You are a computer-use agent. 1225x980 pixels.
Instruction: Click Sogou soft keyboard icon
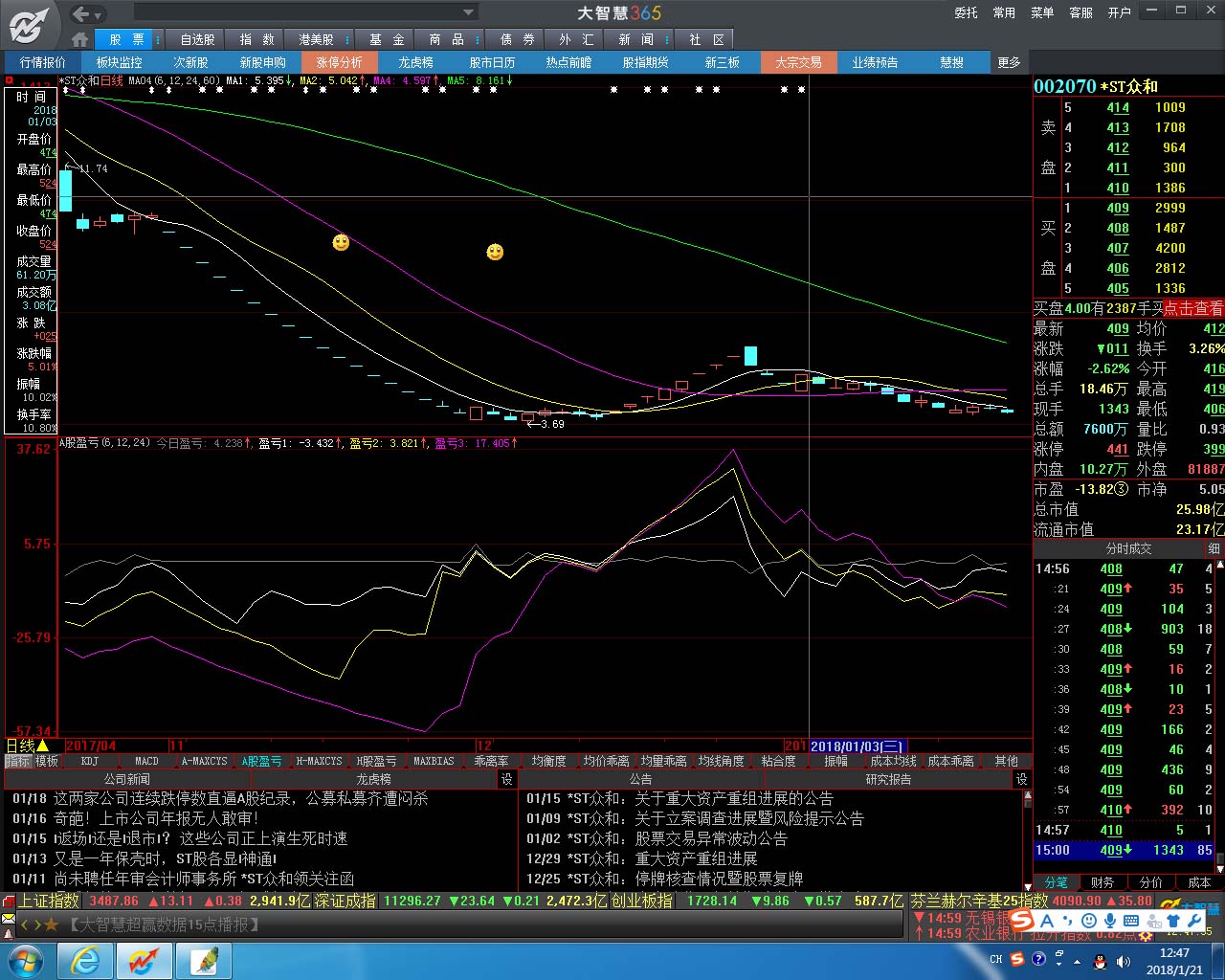pos(1130,921)
